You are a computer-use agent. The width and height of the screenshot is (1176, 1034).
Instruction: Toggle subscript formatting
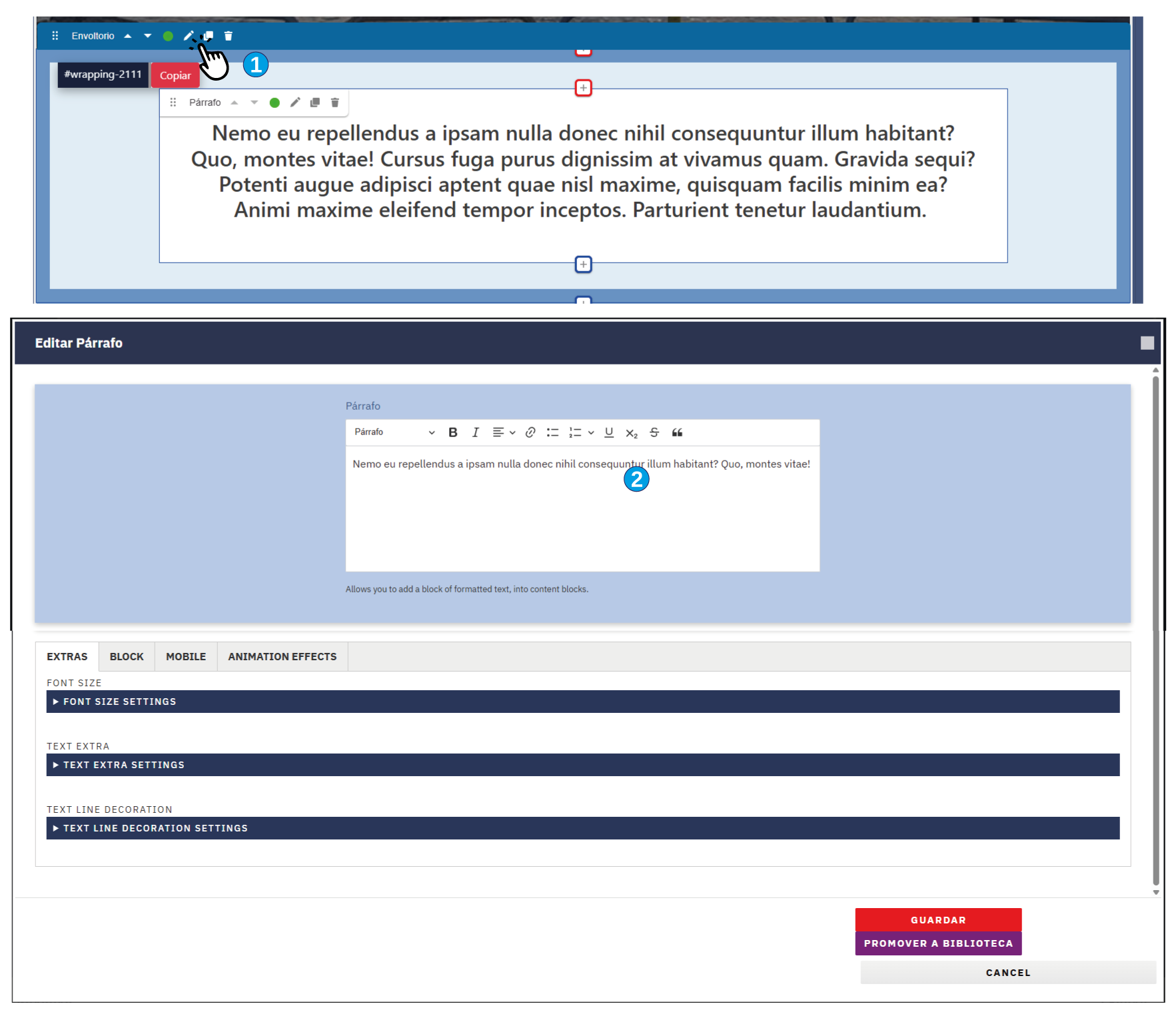(632, 433)
